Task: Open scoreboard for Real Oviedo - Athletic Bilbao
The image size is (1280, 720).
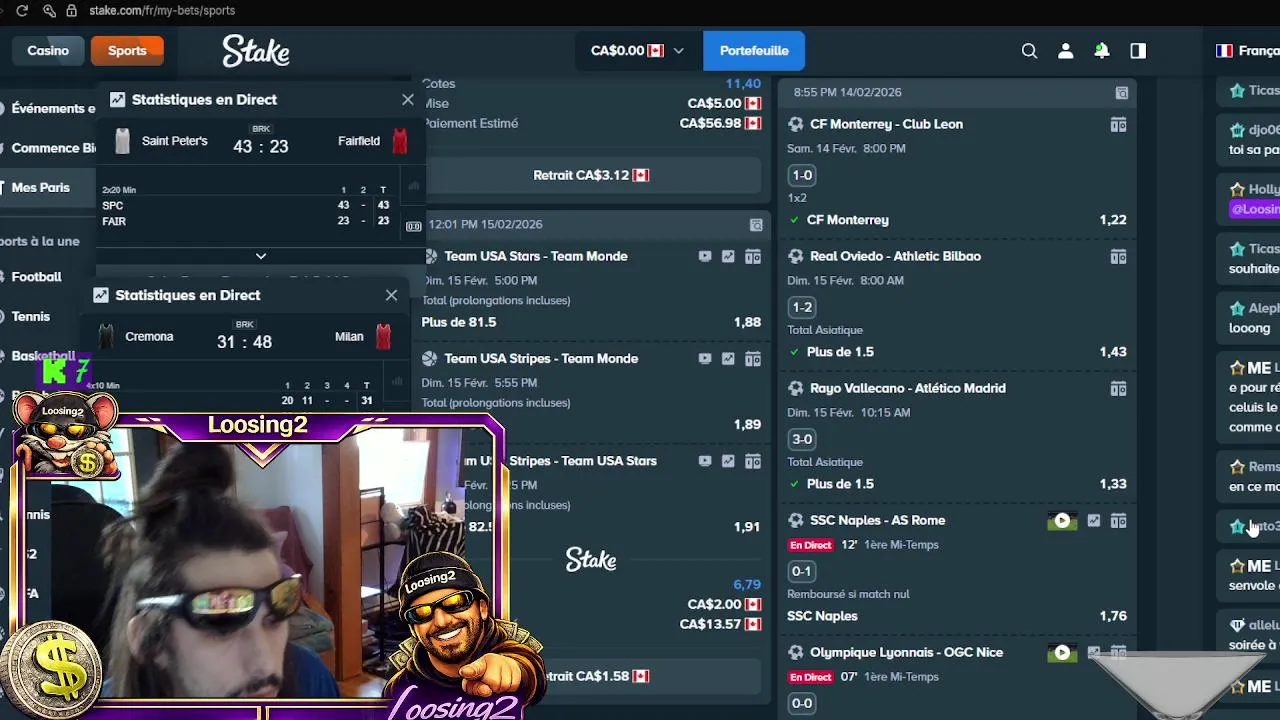Action: tap(1118, 257)
